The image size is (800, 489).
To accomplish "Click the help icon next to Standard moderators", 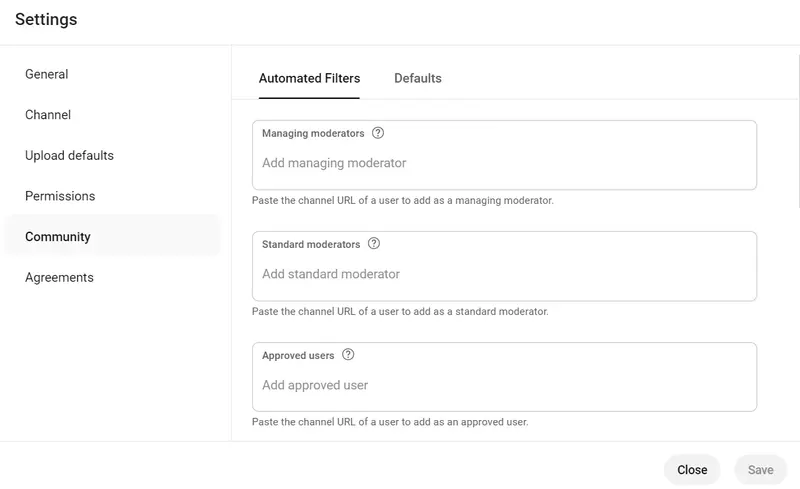I will [374, 244].
